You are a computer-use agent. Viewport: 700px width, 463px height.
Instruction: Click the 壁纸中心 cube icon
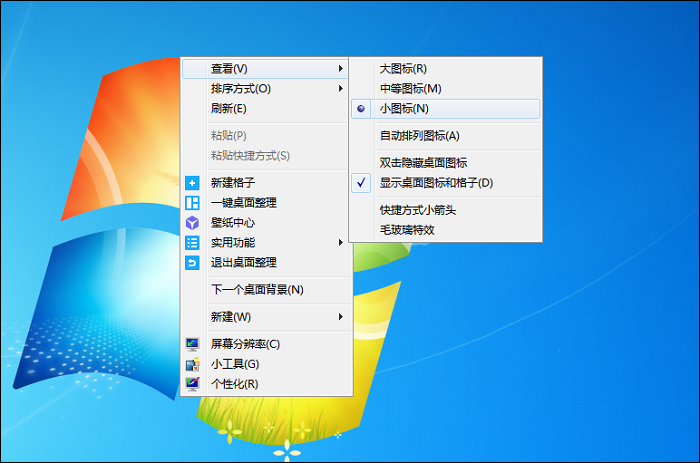tap(193, 222)
